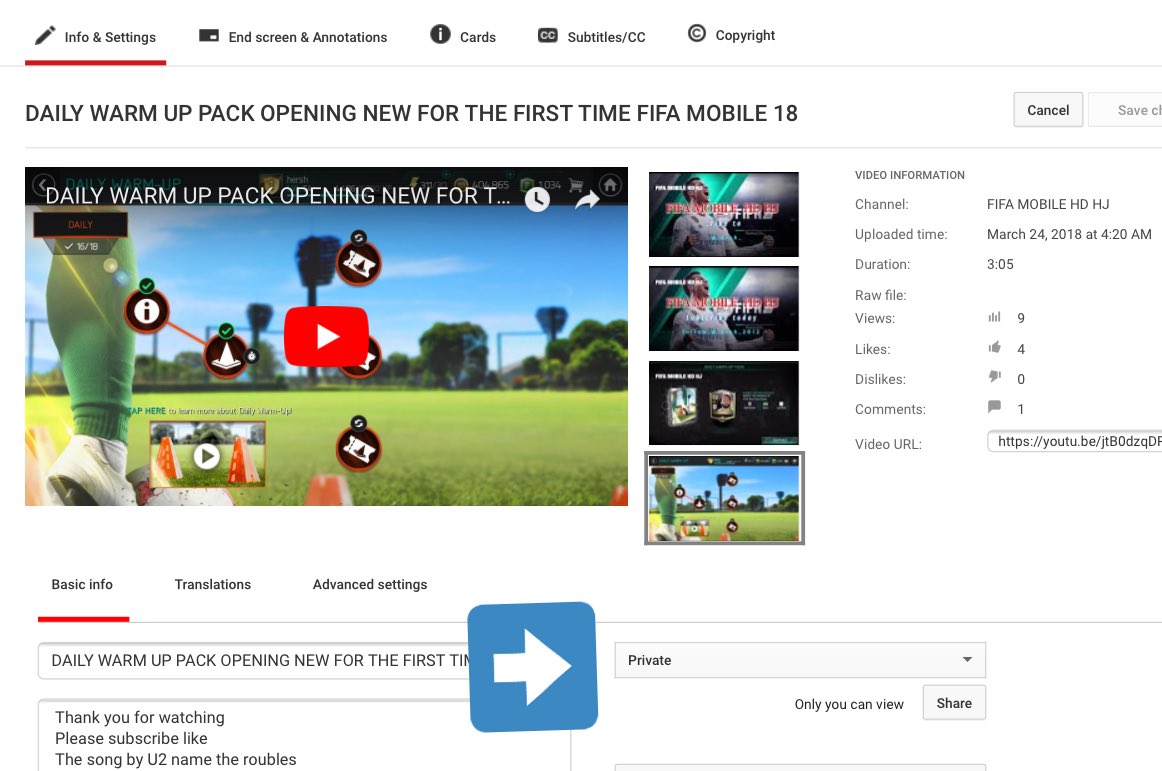Click the thumbs up likes icon

click(x=995, y=348)
